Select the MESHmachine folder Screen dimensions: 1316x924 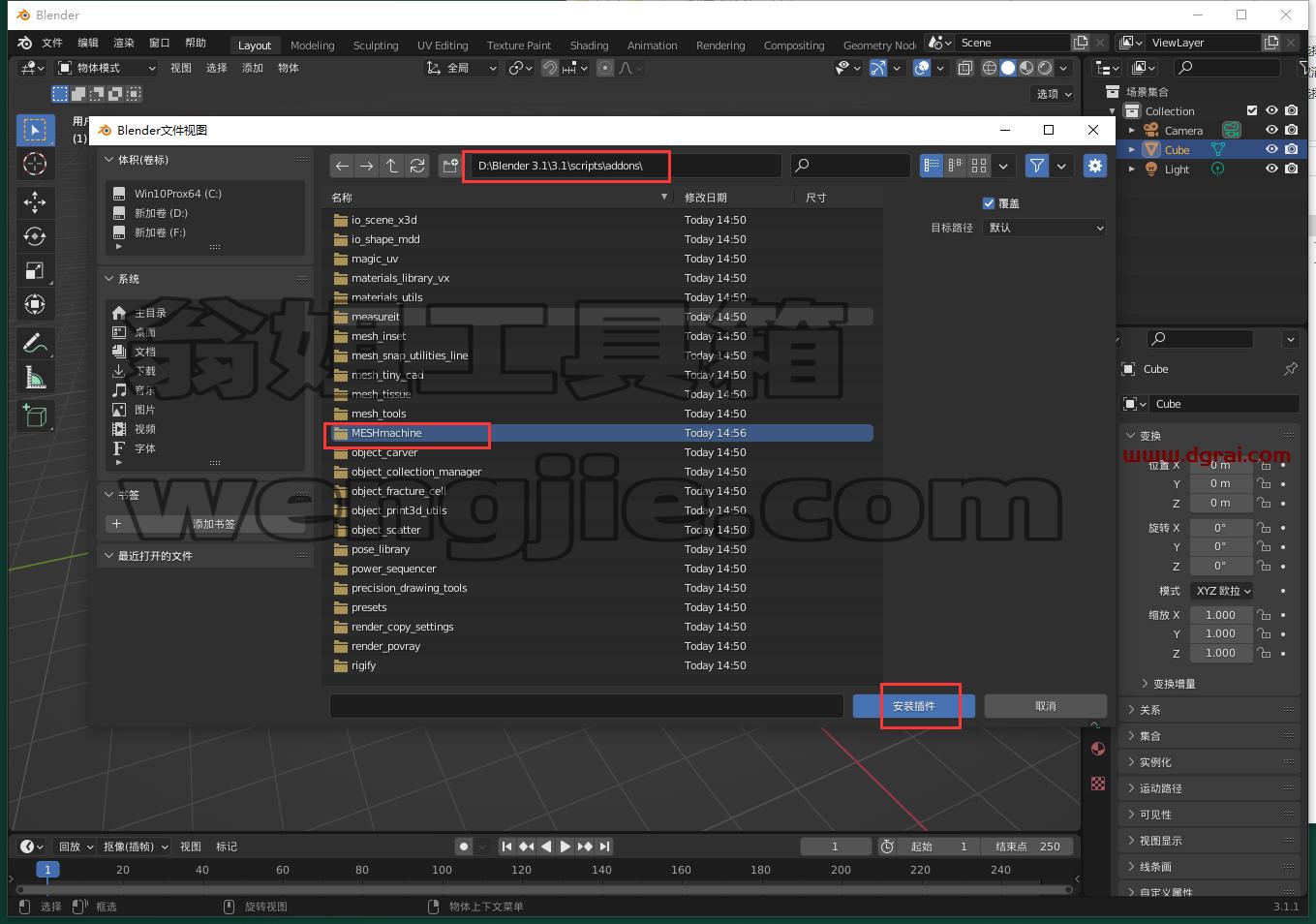(600, 433)
